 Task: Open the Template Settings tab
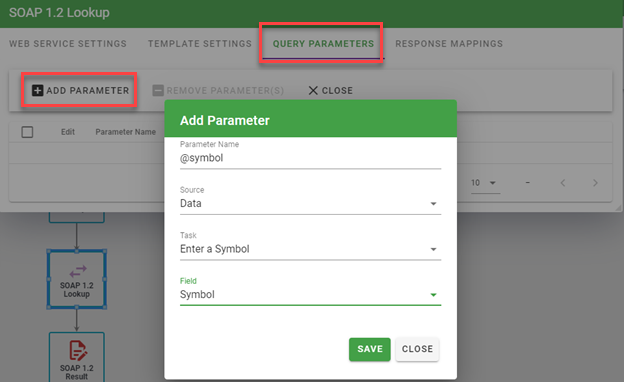pos(200,44)
